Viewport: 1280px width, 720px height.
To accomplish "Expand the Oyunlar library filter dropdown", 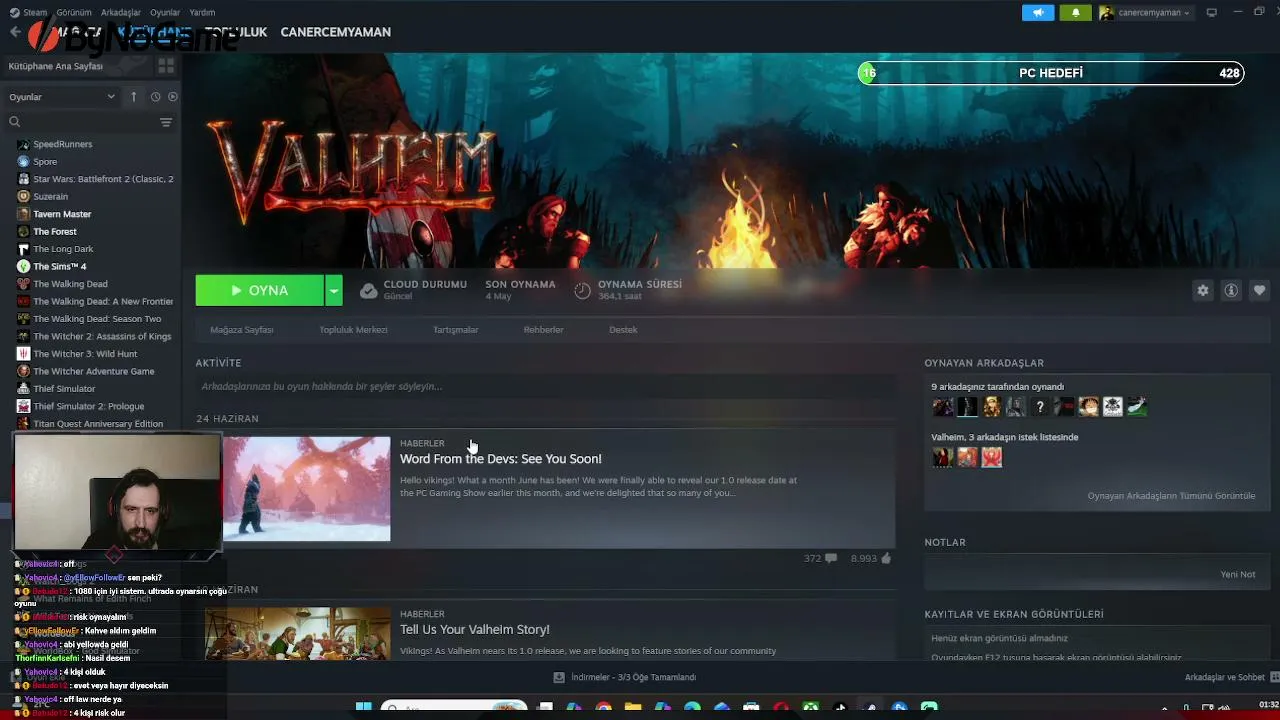I will pos(62,97).
